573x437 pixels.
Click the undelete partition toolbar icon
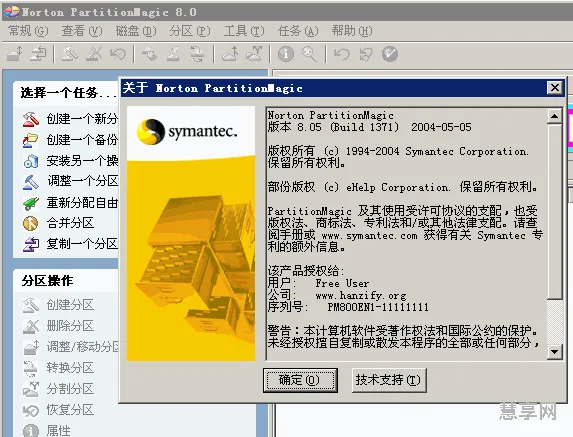tap(118, 54)
